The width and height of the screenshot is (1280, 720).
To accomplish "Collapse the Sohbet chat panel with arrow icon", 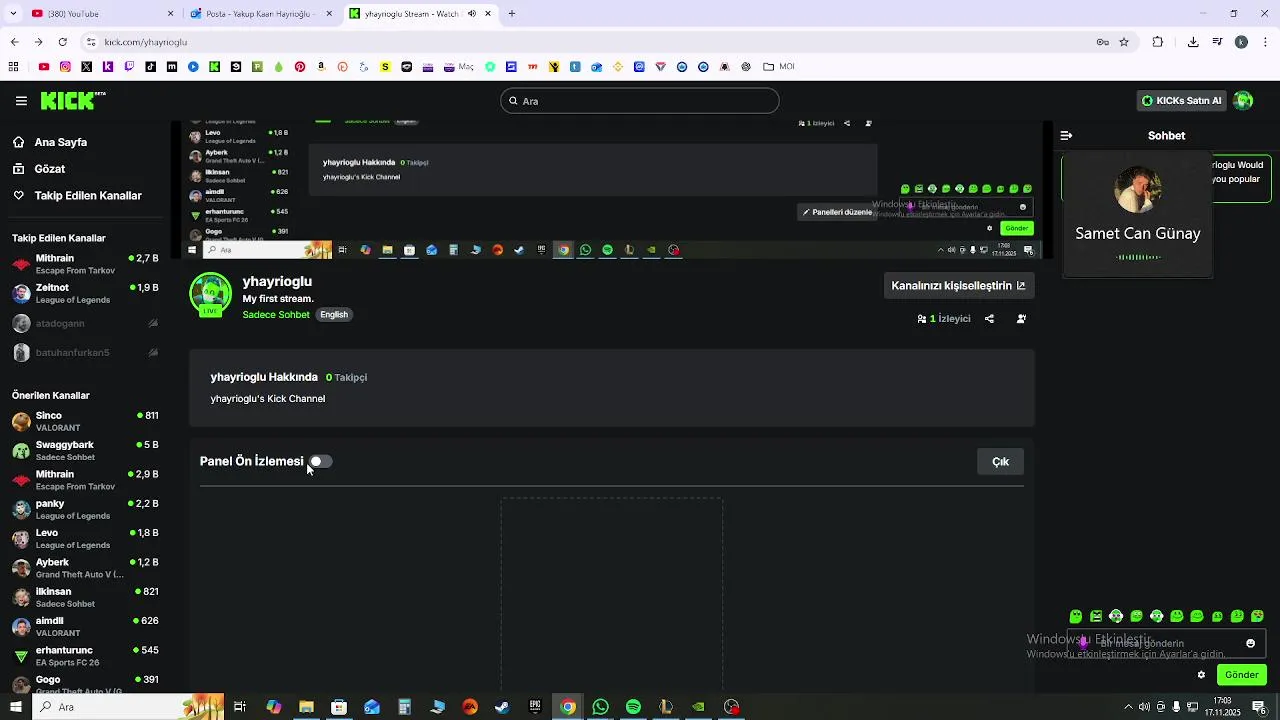I will [x=1066, y=135].
